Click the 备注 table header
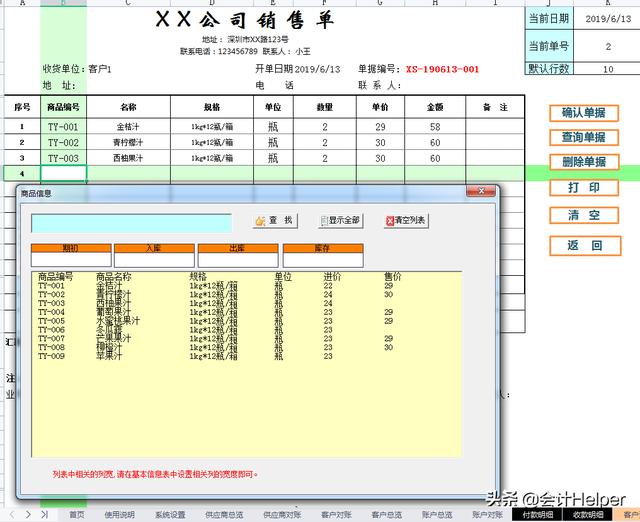This screenshot has height=522, width=640. click(495, 107)
